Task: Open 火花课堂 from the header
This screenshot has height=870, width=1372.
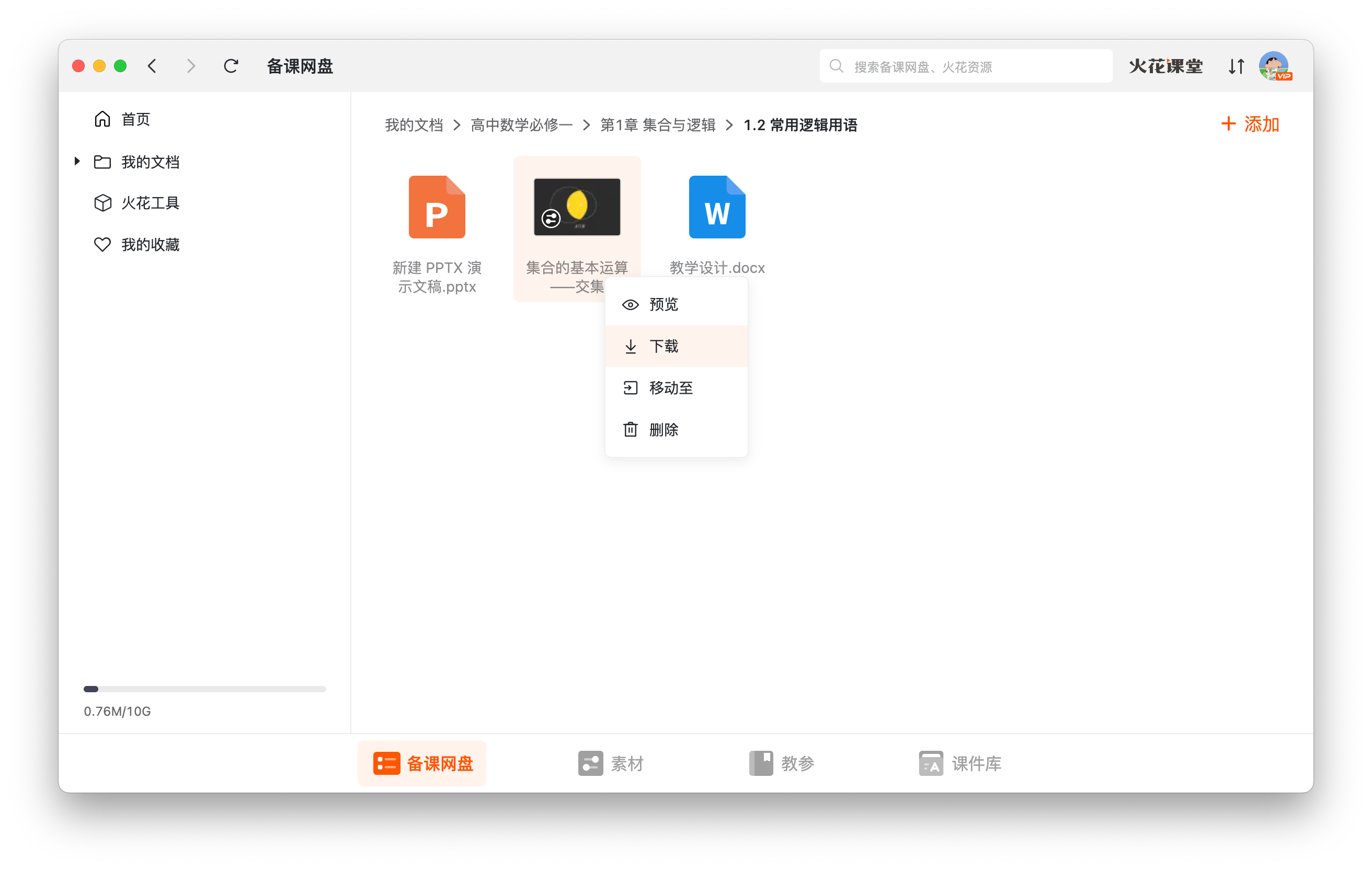Action: pos(1166,66)
